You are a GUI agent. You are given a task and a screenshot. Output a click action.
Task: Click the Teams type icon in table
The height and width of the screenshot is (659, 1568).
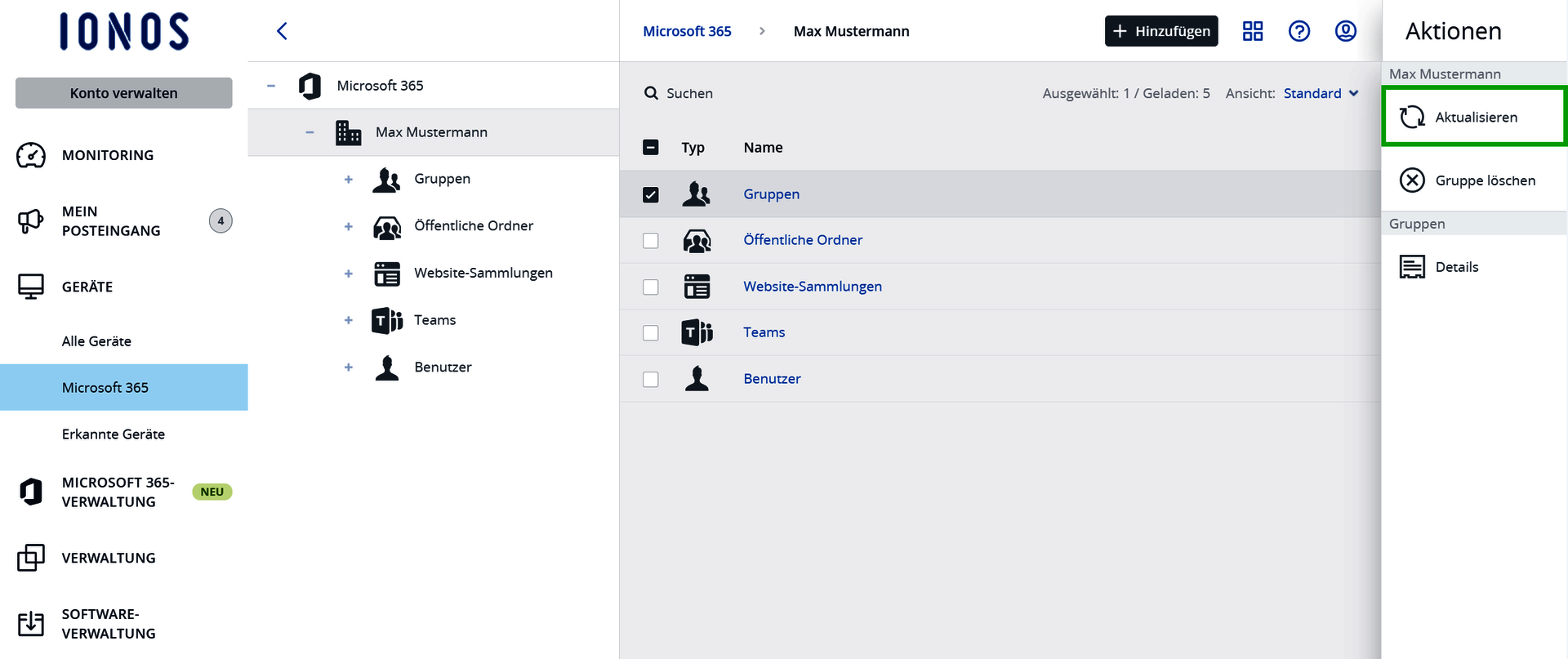pyautogui.click(x=697, y=332)
